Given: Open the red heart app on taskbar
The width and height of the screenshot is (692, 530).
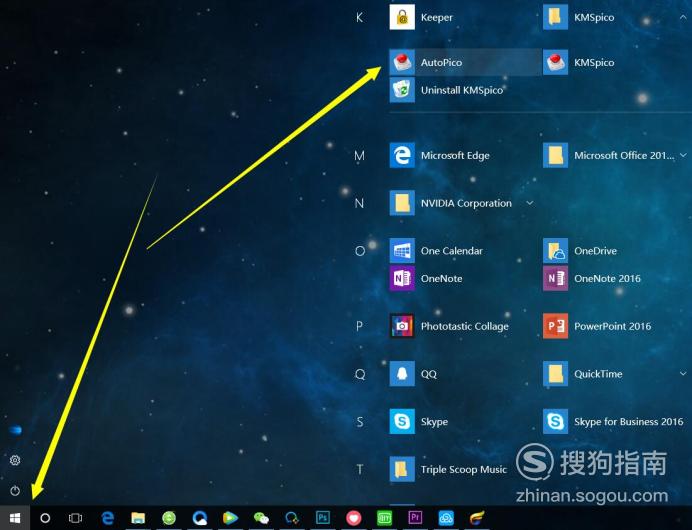Looking at the screenshot, I should coord(354,518).
